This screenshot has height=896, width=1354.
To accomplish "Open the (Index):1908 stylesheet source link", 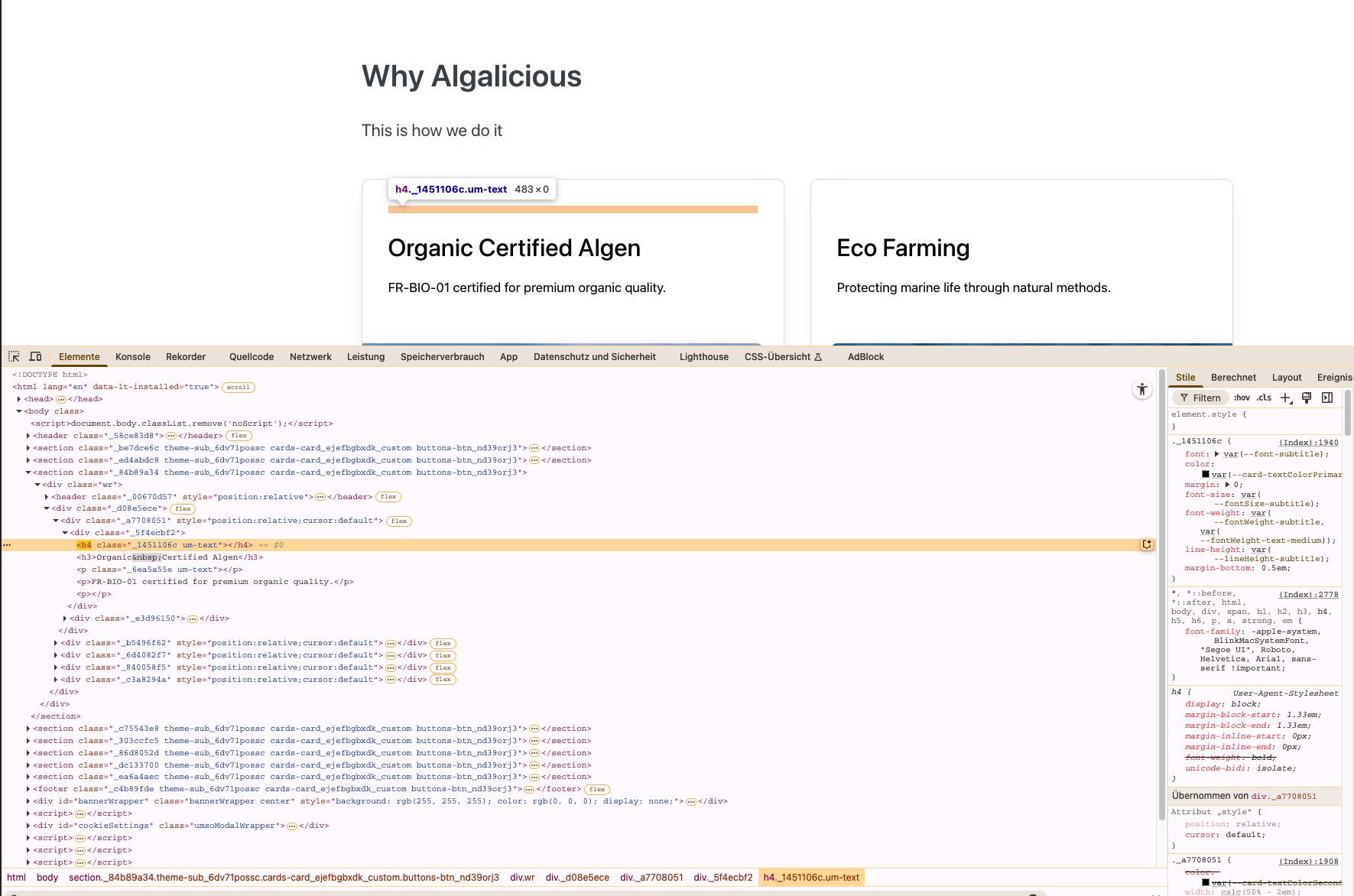I will point(1309,862).
